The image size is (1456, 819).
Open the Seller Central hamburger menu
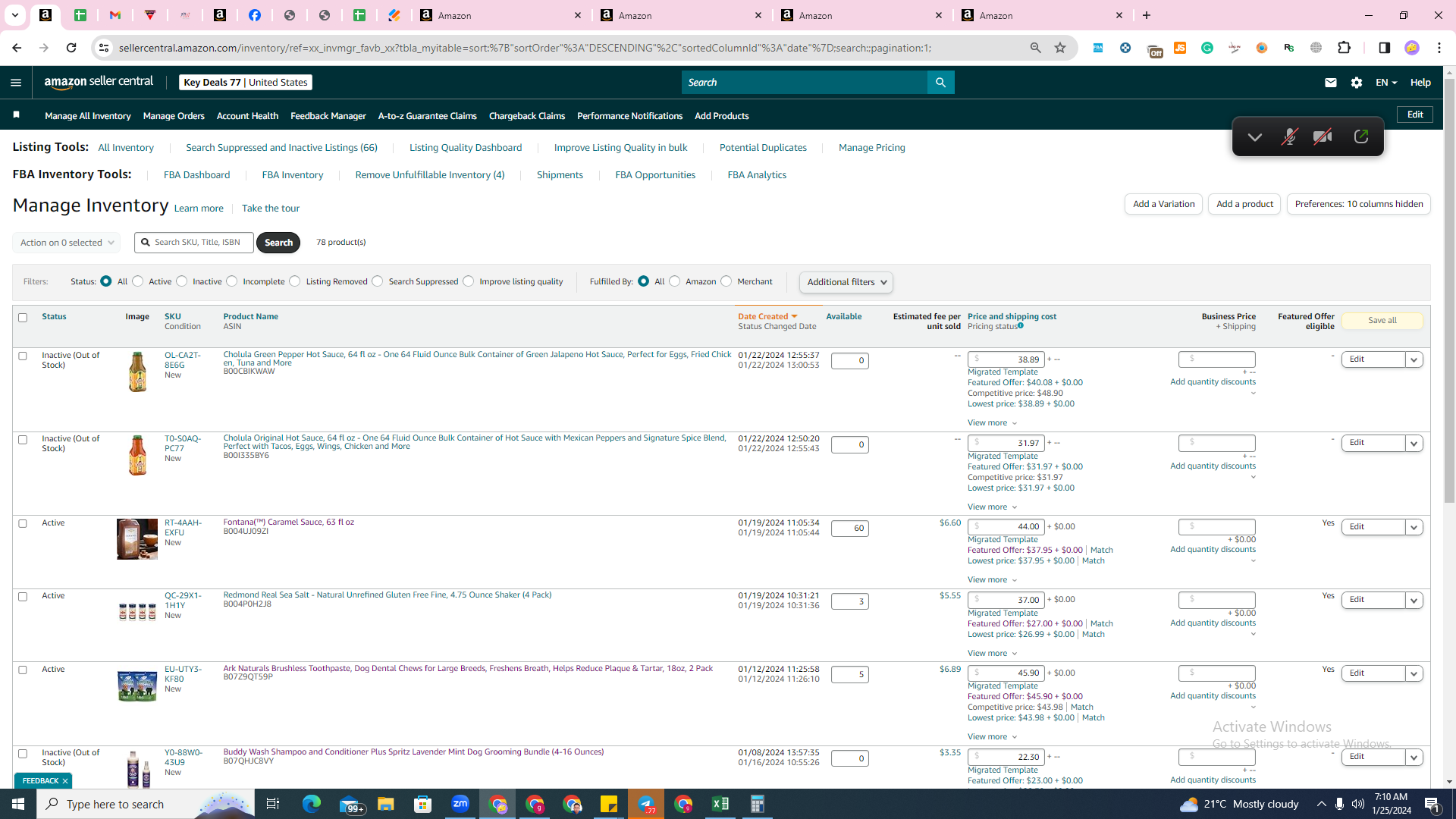point(16,83)
